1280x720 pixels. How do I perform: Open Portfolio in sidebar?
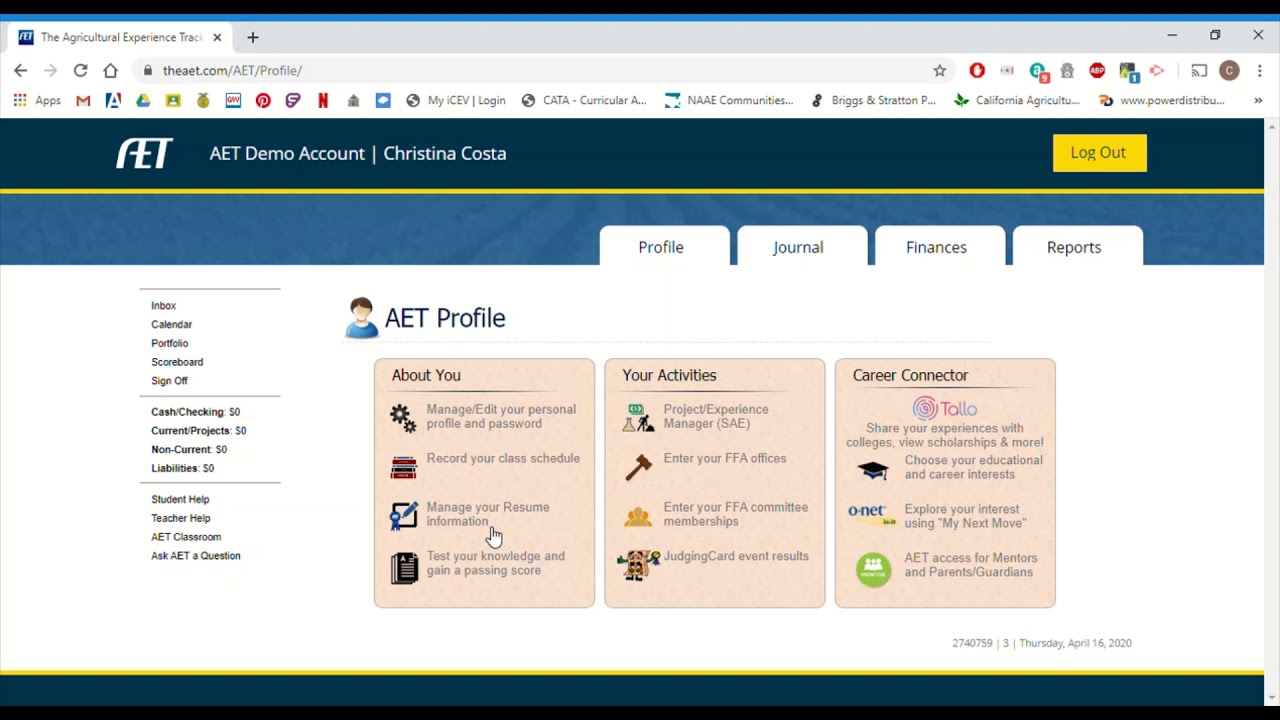click(169, 344)
